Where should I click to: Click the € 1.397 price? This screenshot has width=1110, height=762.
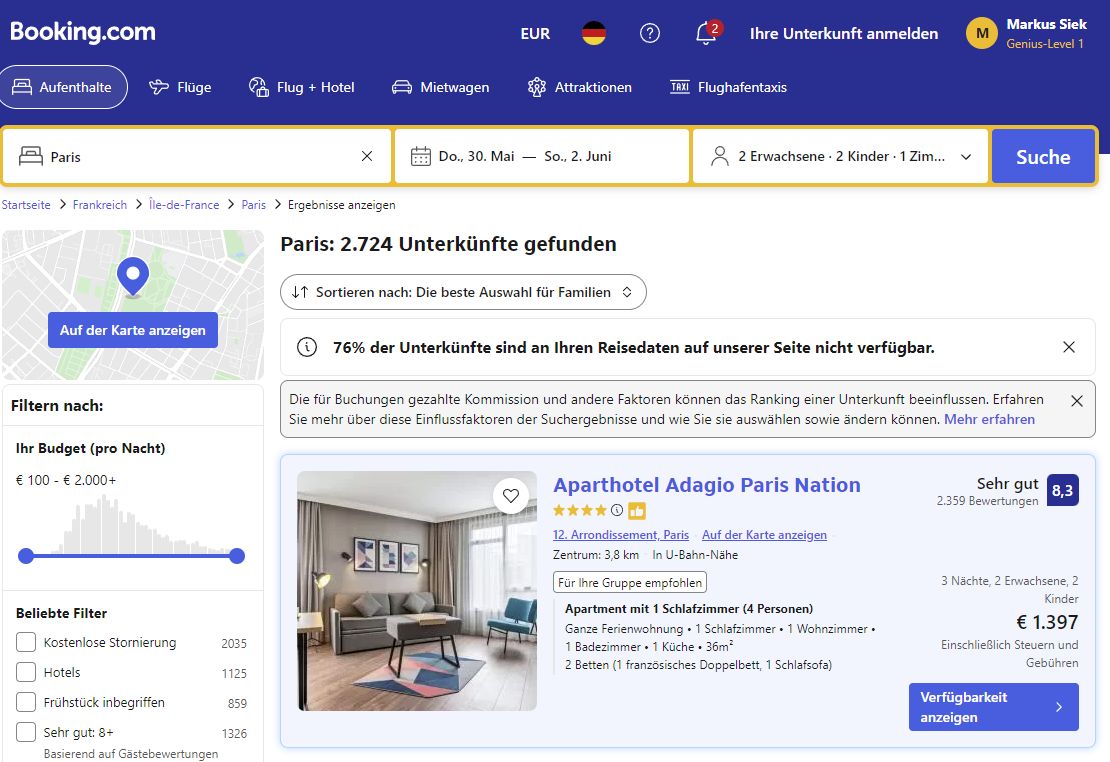tap(1047, 622)
